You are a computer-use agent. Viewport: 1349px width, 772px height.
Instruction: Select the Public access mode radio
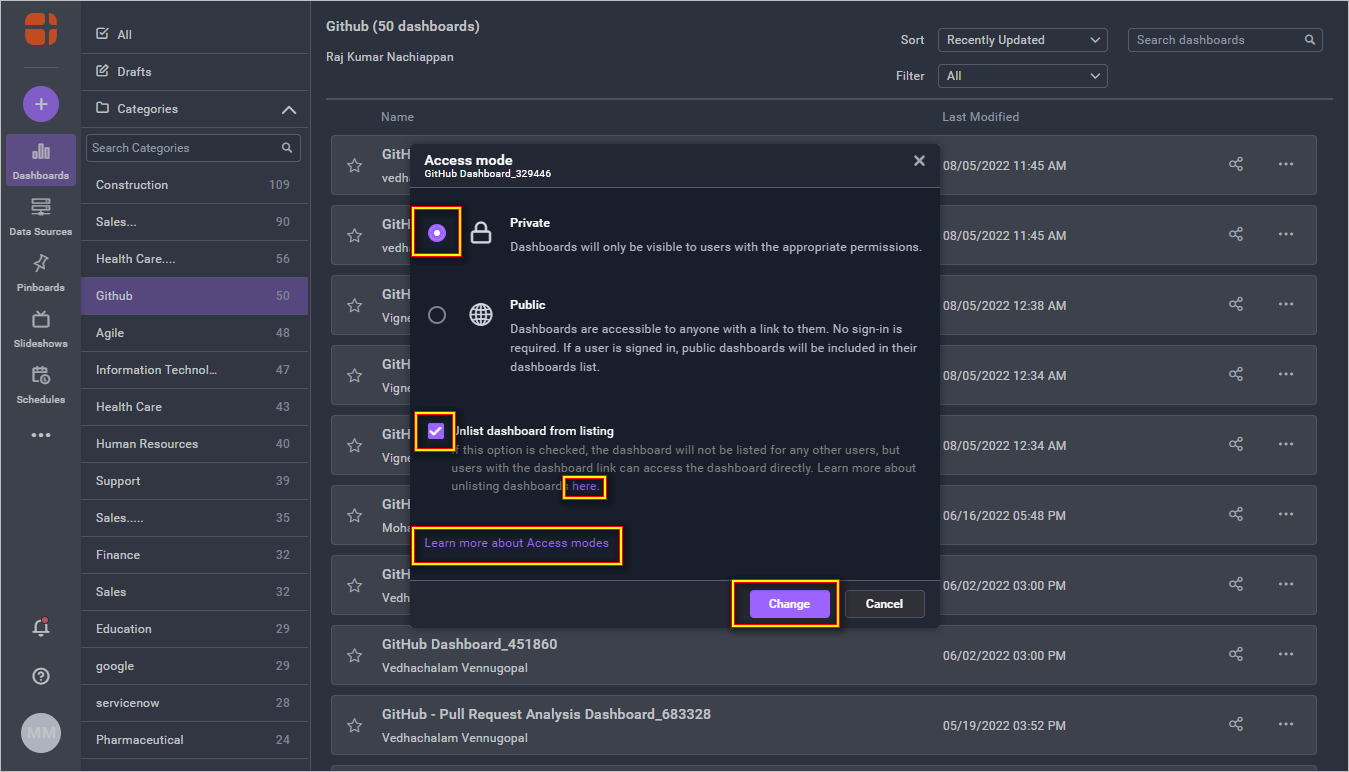(437, 315)
